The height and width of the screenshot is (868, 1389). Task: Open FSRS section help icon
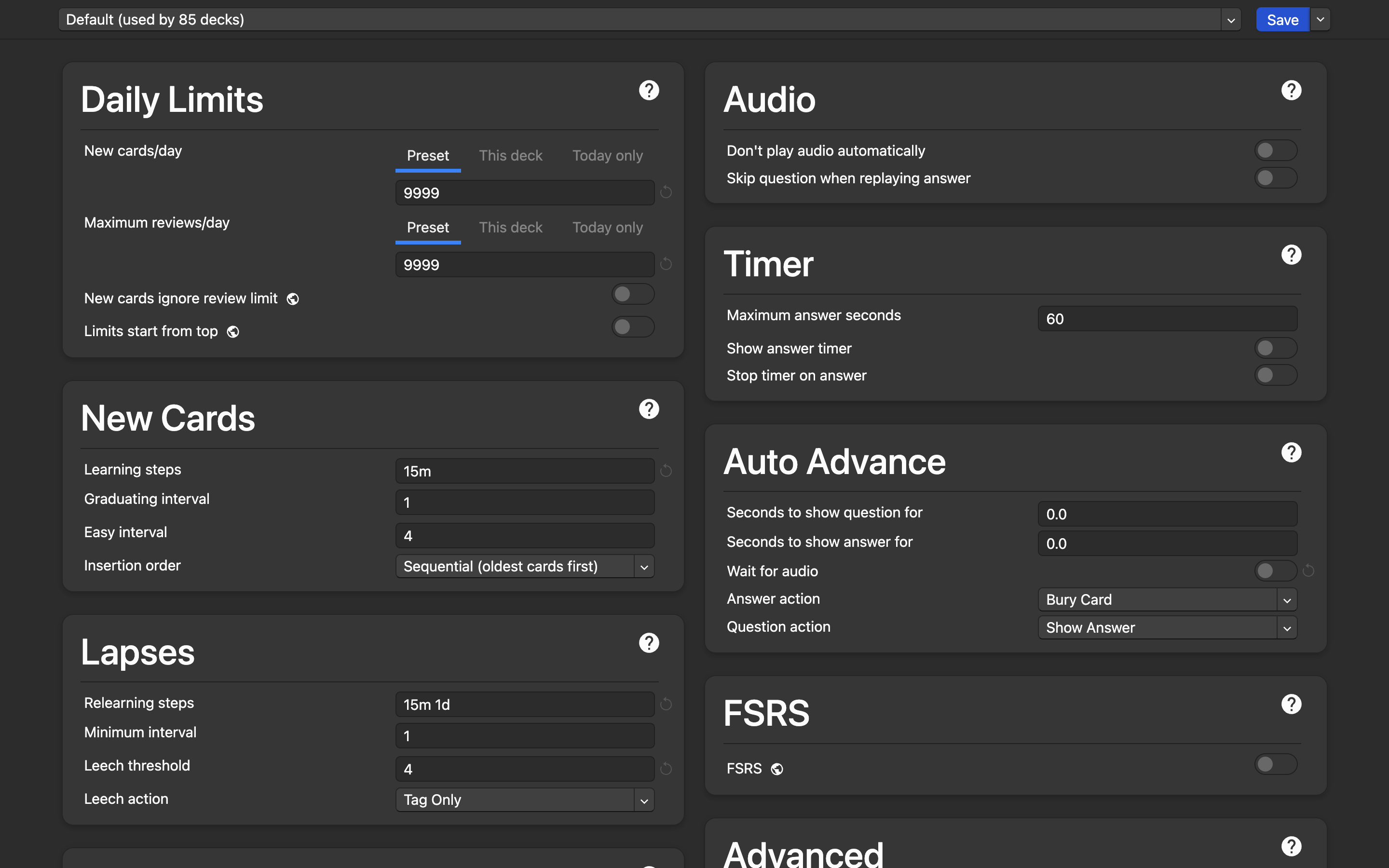(x=1291, y=704)
